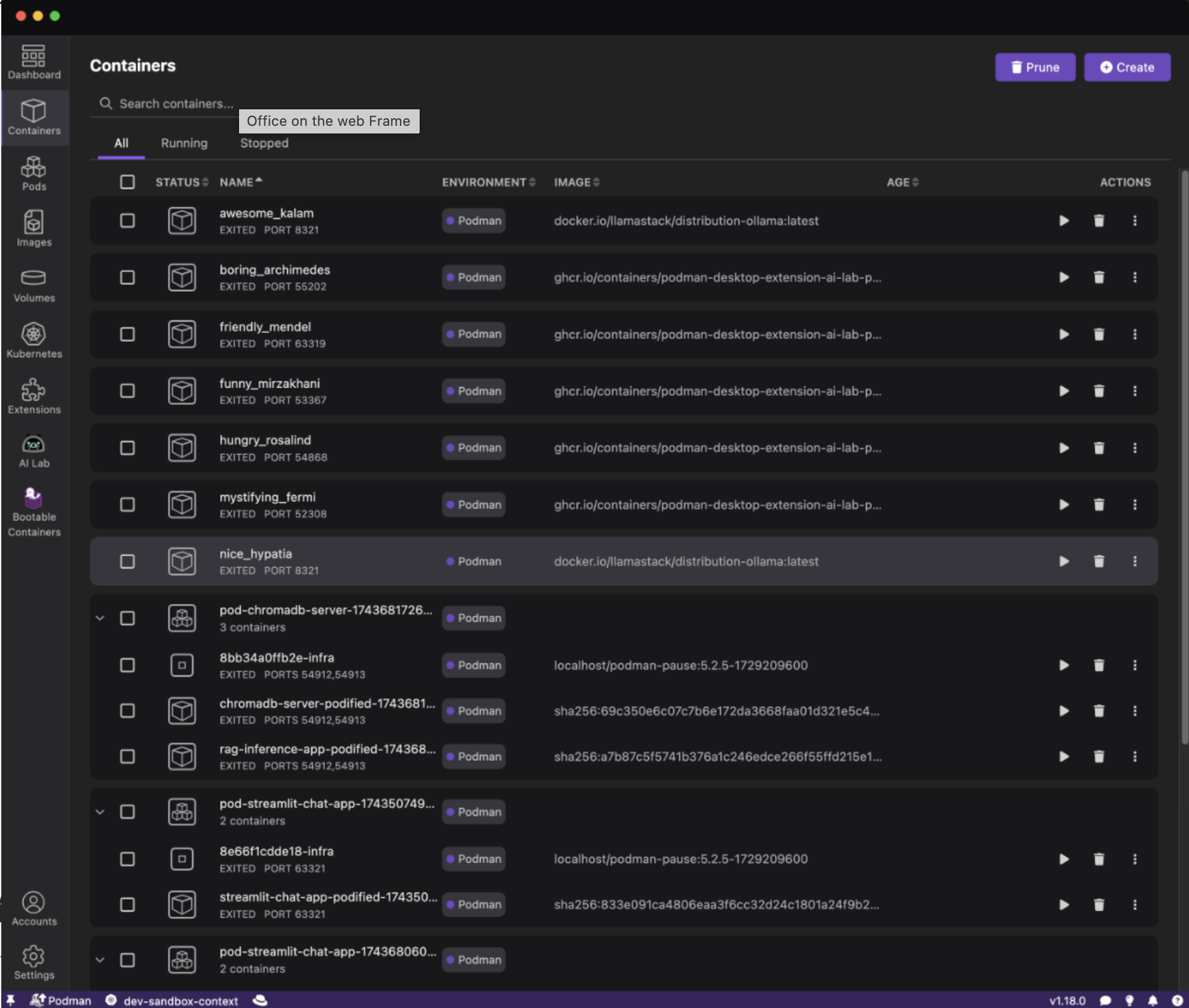Screen dimensions: 1189x1008
Task: Go to Volumes in sidebar
Action: coord(34,285)
